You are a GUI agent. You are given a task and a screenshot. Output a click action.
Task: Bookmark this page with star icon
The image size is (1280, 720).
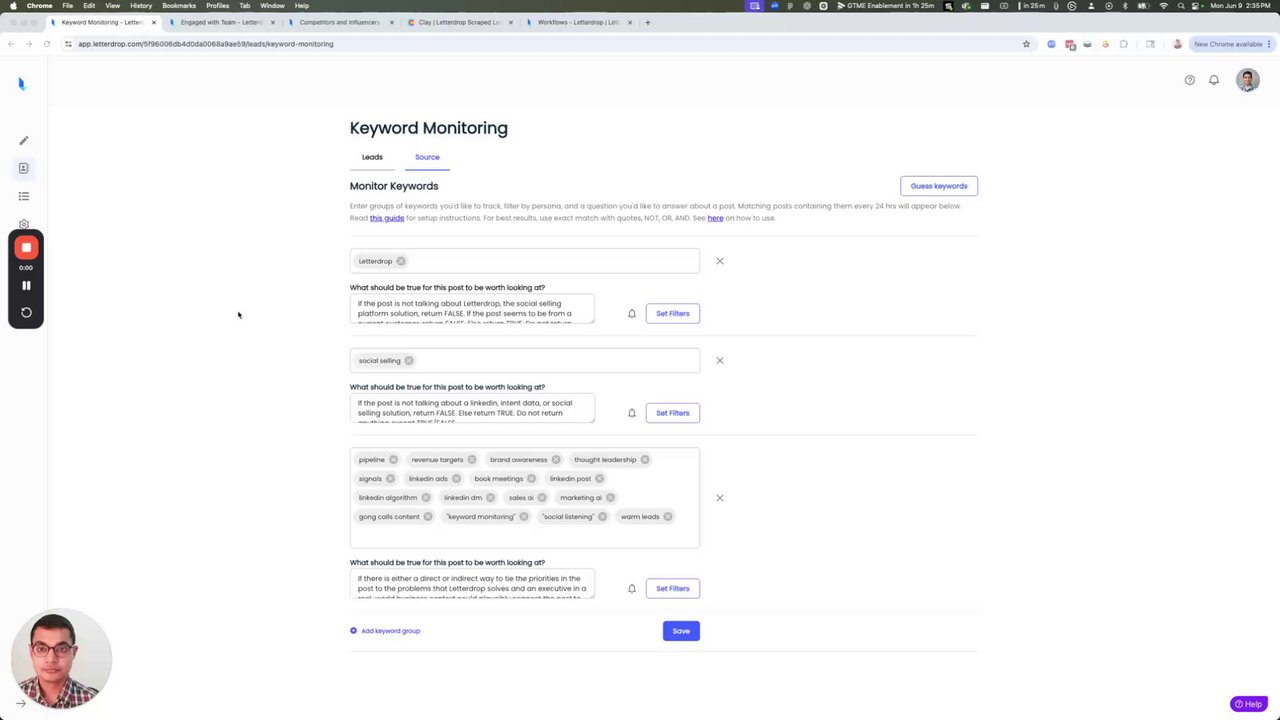pyautogui.click(x=1026, y=44)
